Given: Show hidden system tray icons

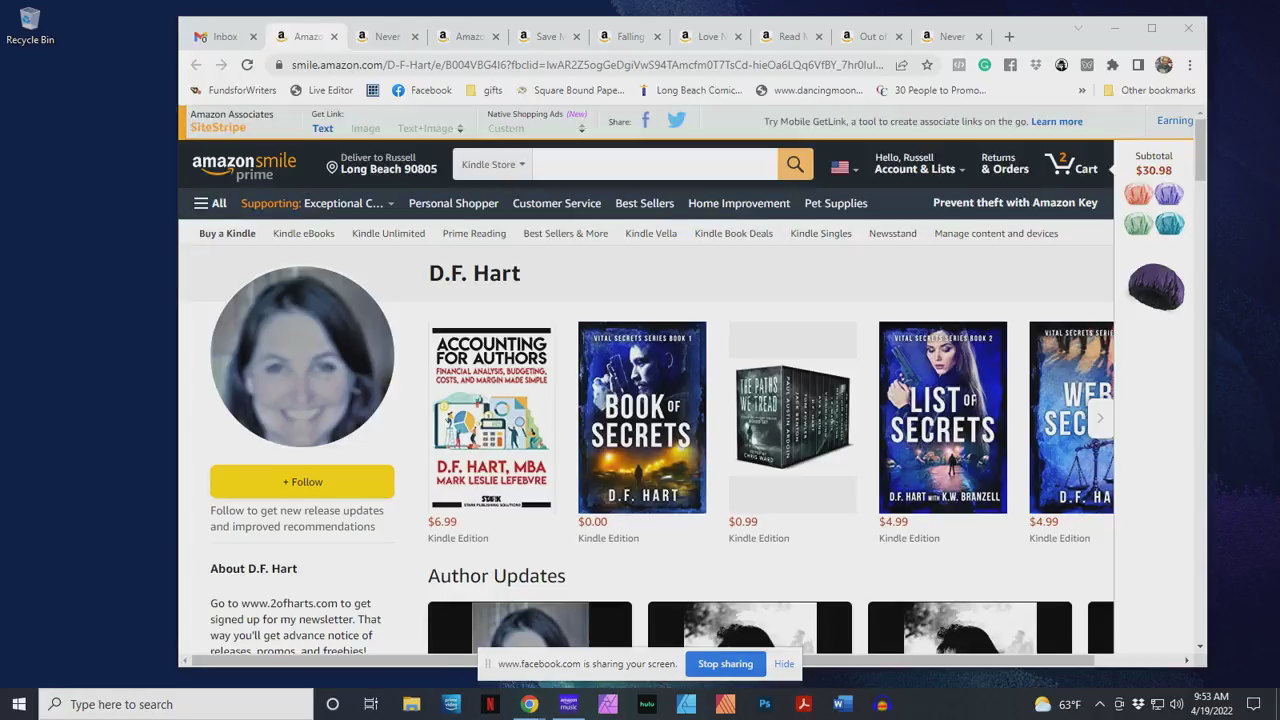Looking at the screenshot, I should [1099, 704].
